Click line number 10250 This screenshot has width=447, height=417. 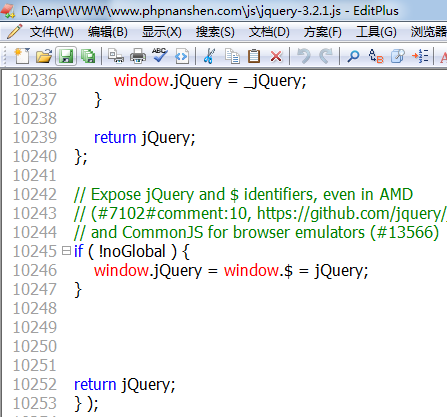(35, 346)
